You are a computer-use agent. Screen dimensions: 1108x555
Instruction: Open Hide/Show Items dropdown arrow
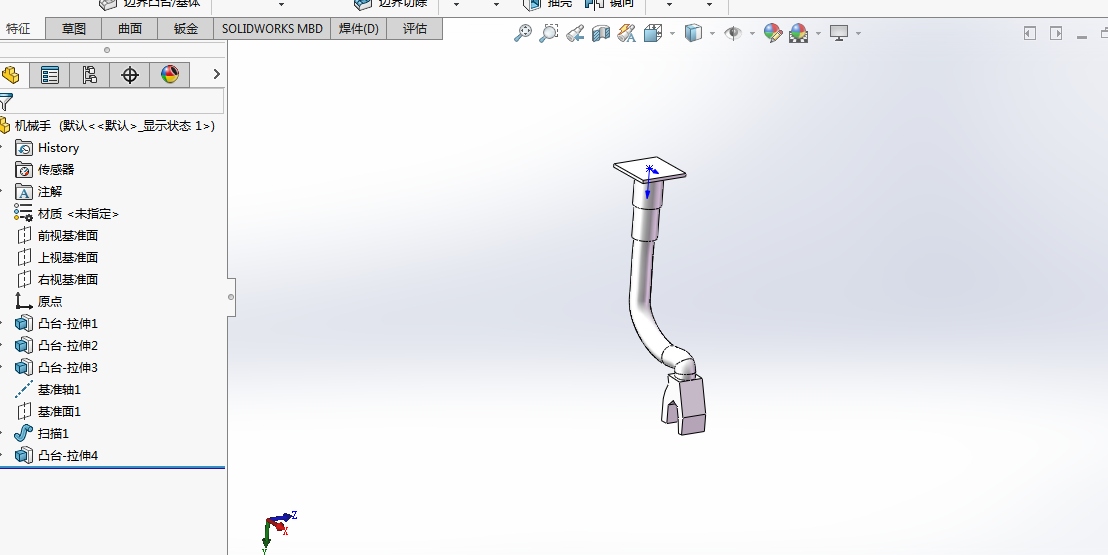click(752, 33)
